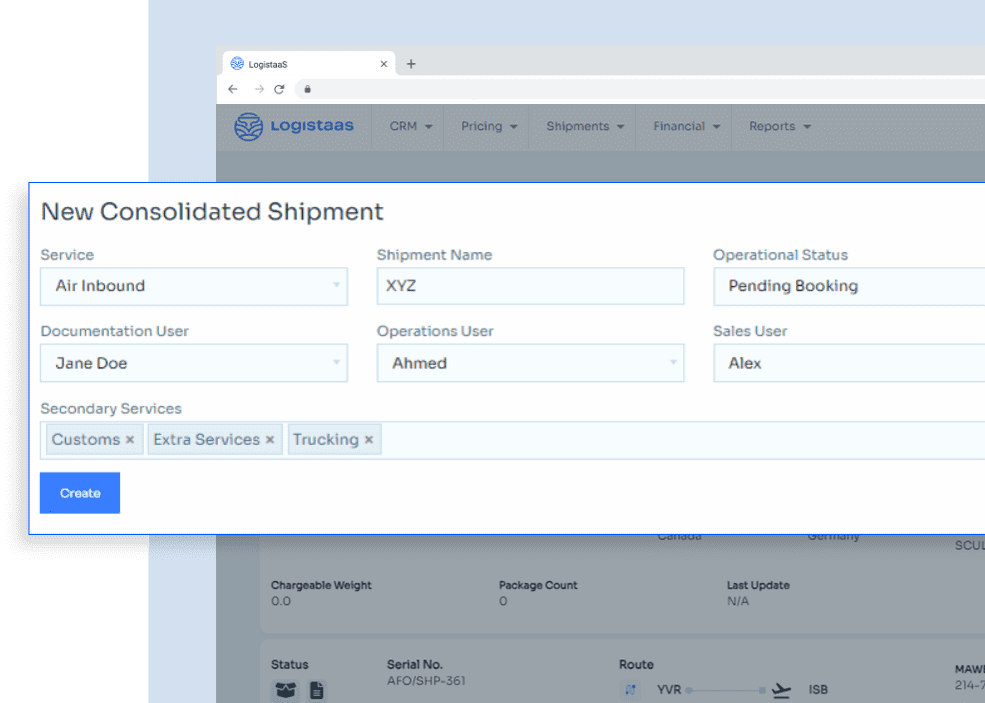Open the Reports menu
985x703 pixels.
tap(780, 126)
